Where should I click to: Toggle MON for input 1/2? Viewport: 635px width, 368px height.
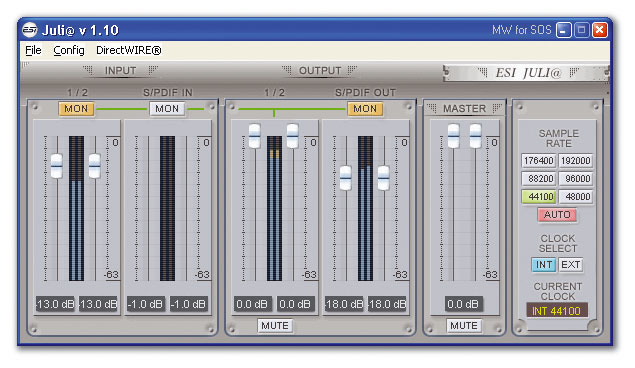(x=76, y=108)
